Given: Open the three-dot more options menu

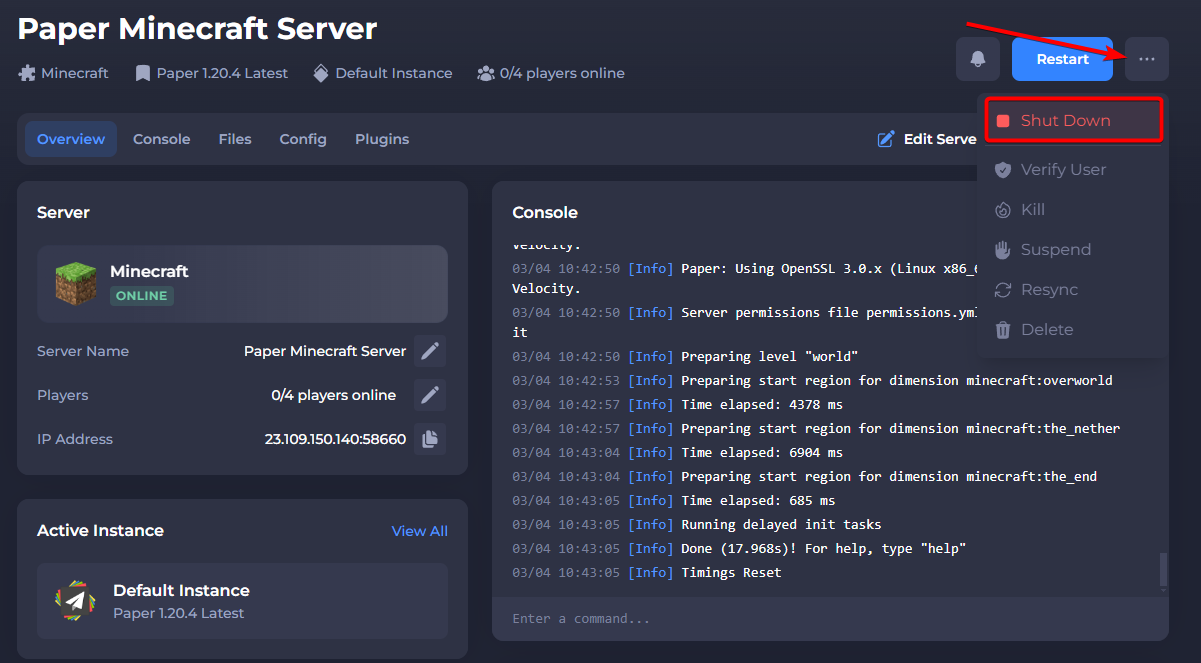Looking at the screenshot, I should point(1146,59).
